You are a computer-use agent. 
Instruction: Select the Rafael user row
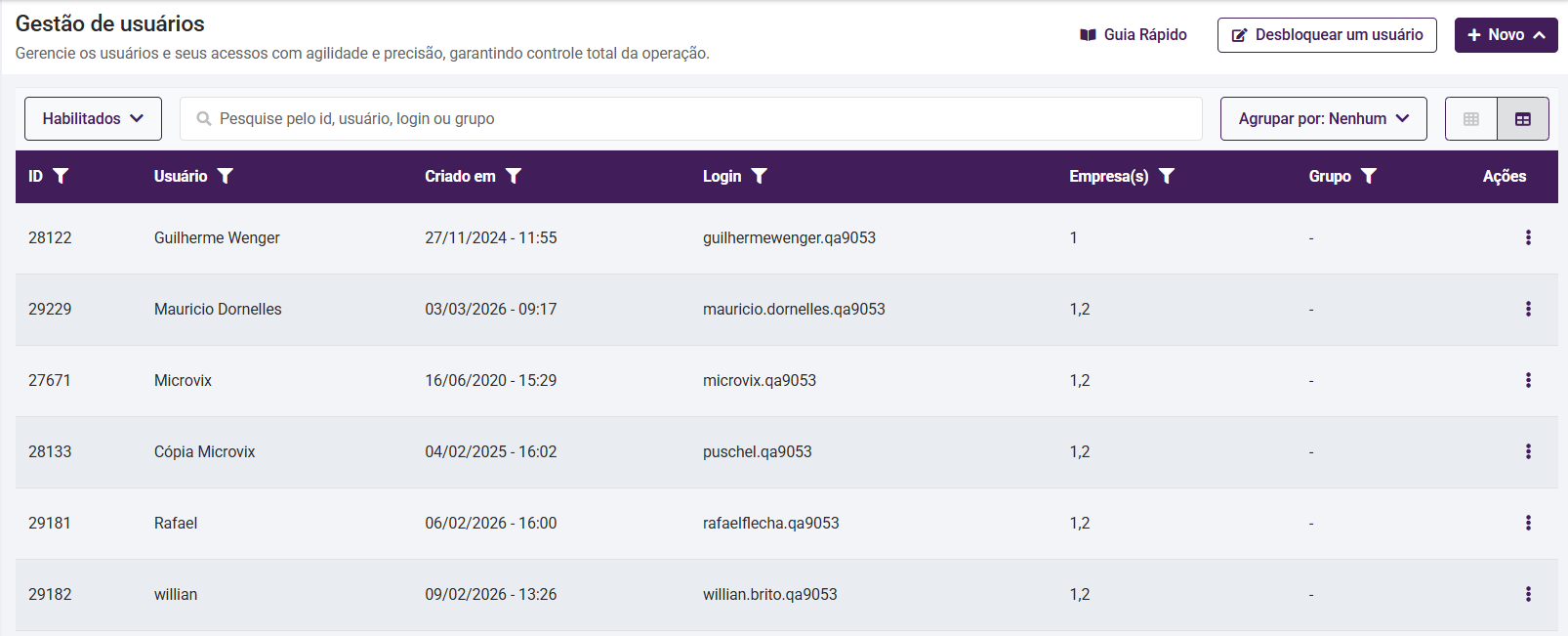coord(176,524)
